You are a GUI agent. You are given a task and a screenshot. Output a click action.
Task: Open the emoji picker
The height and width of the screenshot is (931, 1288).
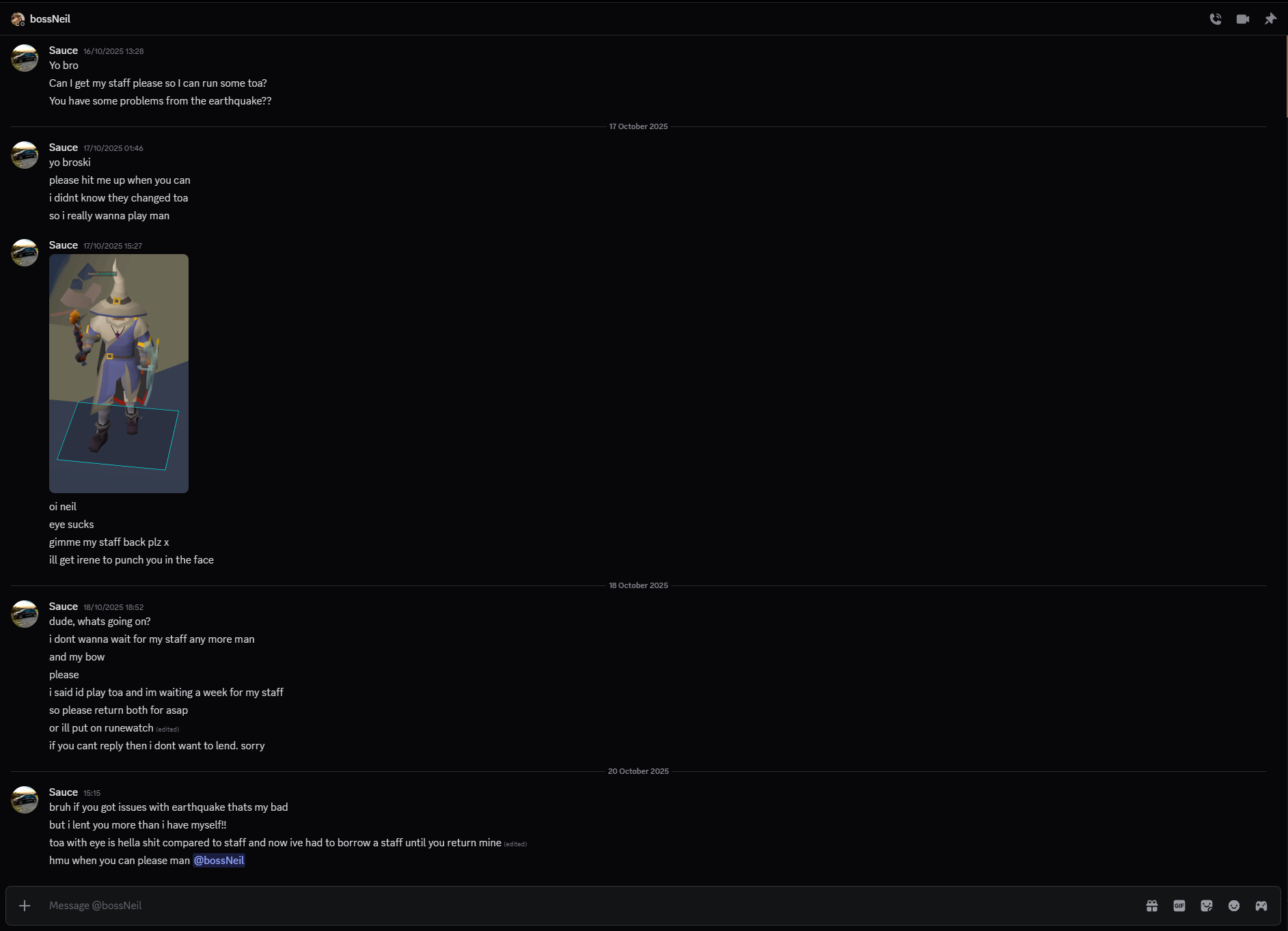coord(1234,906)
